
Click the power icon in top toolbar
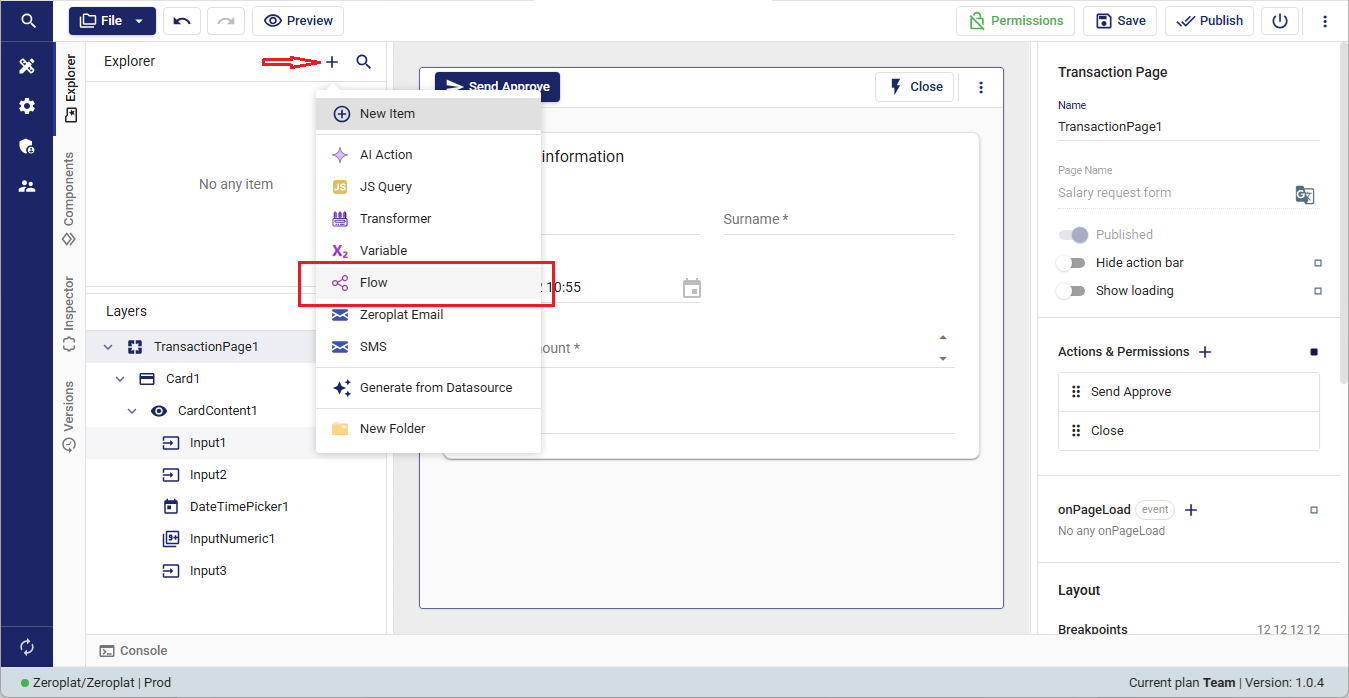1280,21
